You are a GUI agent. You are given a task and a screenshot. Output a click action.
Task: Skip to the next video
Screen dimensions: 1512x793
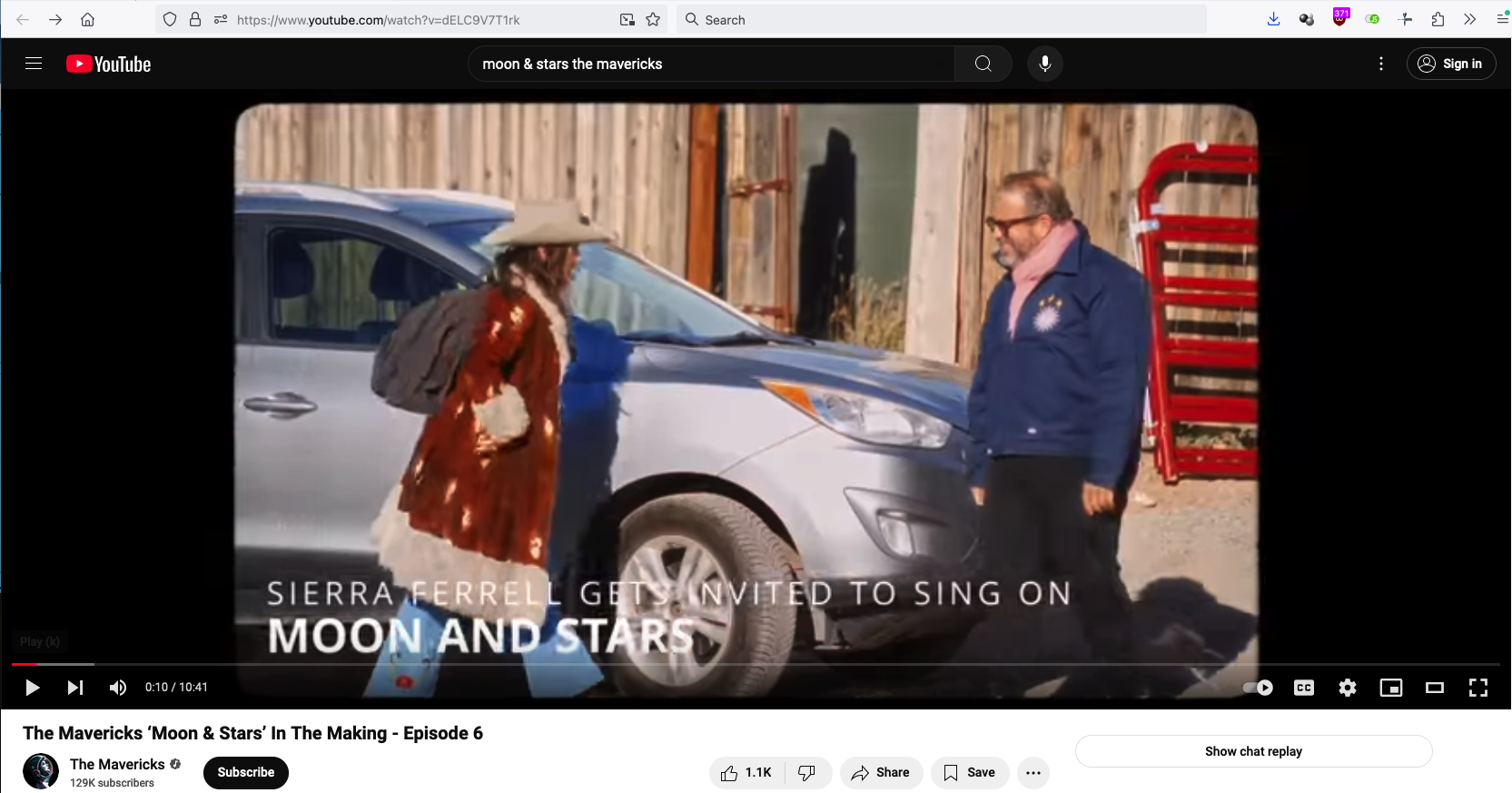[75, 688]
